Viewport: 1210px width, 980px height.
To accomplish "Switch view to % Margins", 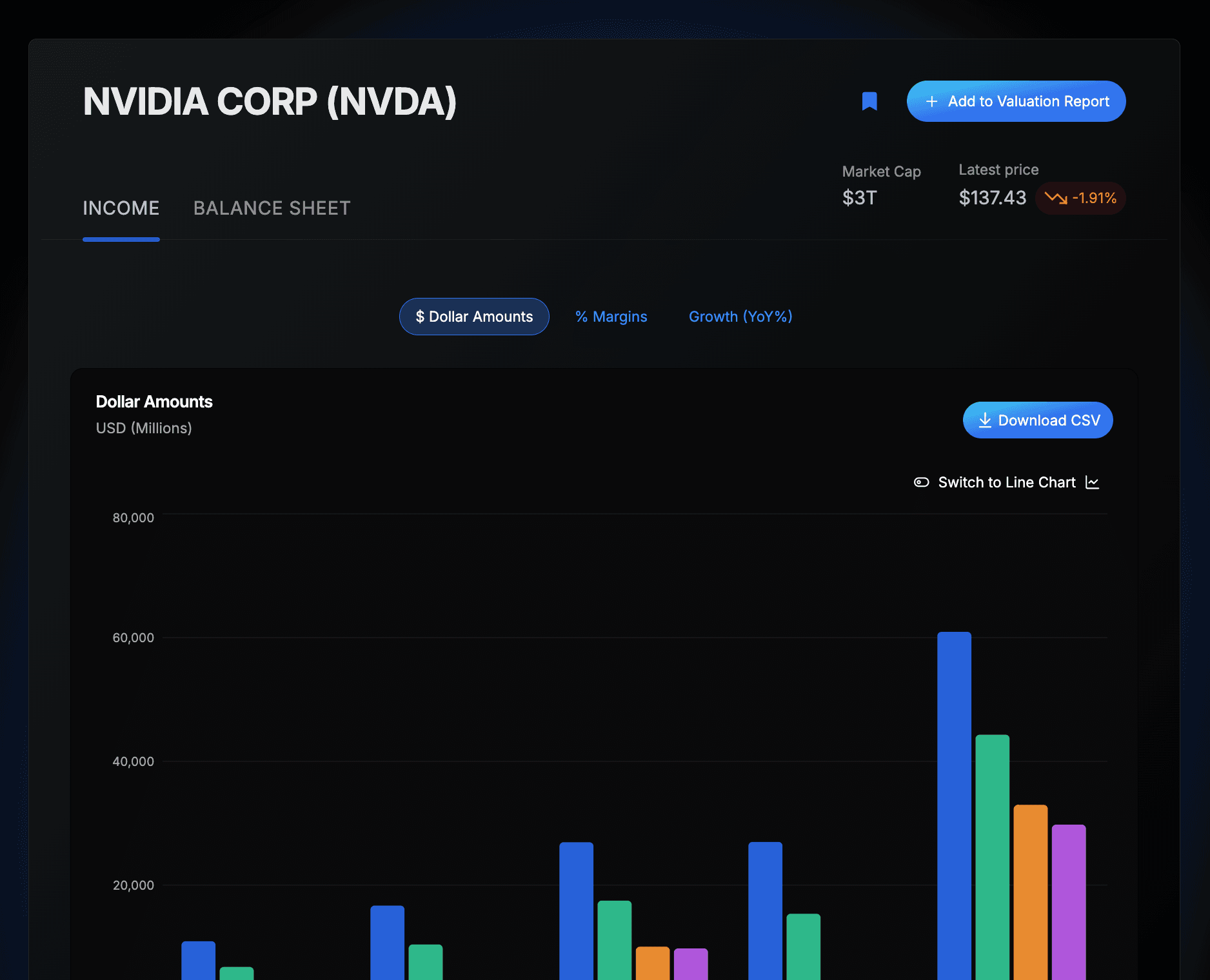I will (611, 317).
